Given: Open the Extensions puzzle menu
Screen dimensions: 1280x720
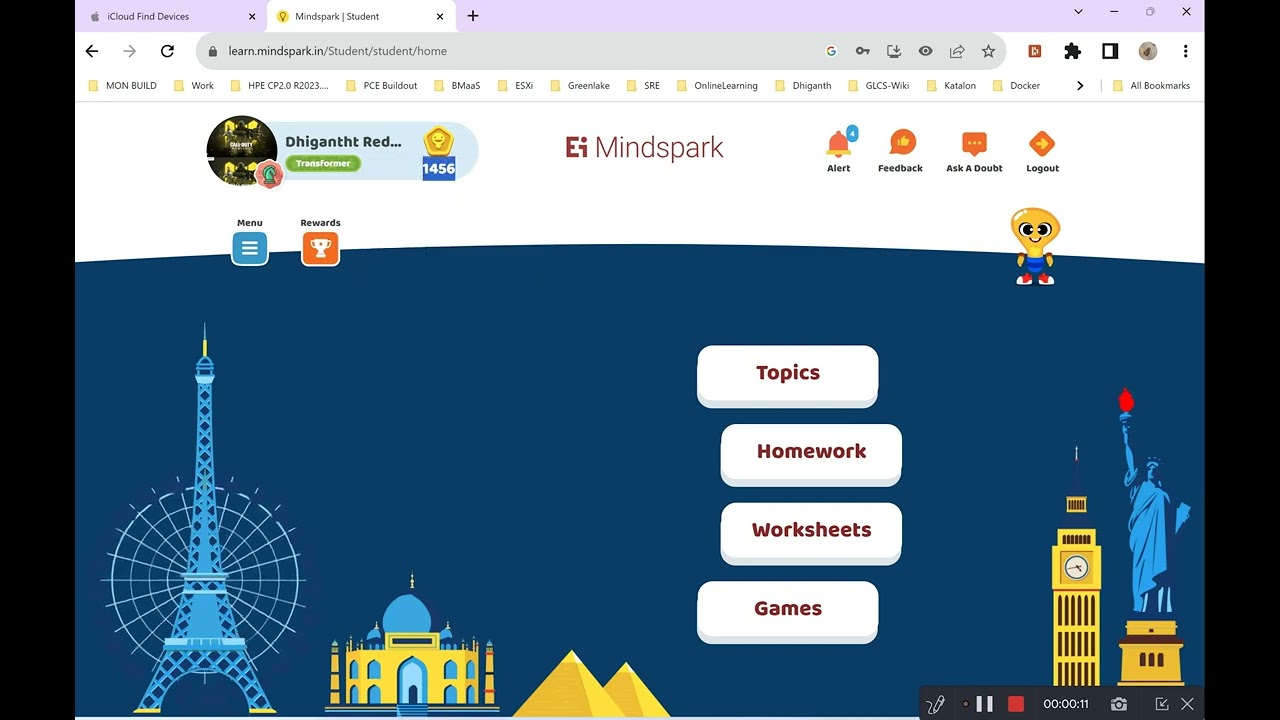Looking at the screenshot, I should (x=1072, y=51).
